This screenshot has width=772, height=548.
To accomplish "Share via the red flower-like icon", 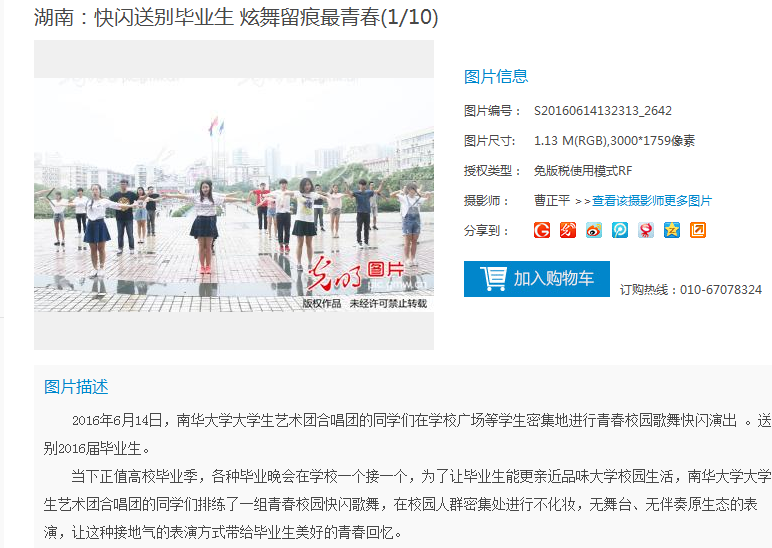I will click(x=646, y=230).
